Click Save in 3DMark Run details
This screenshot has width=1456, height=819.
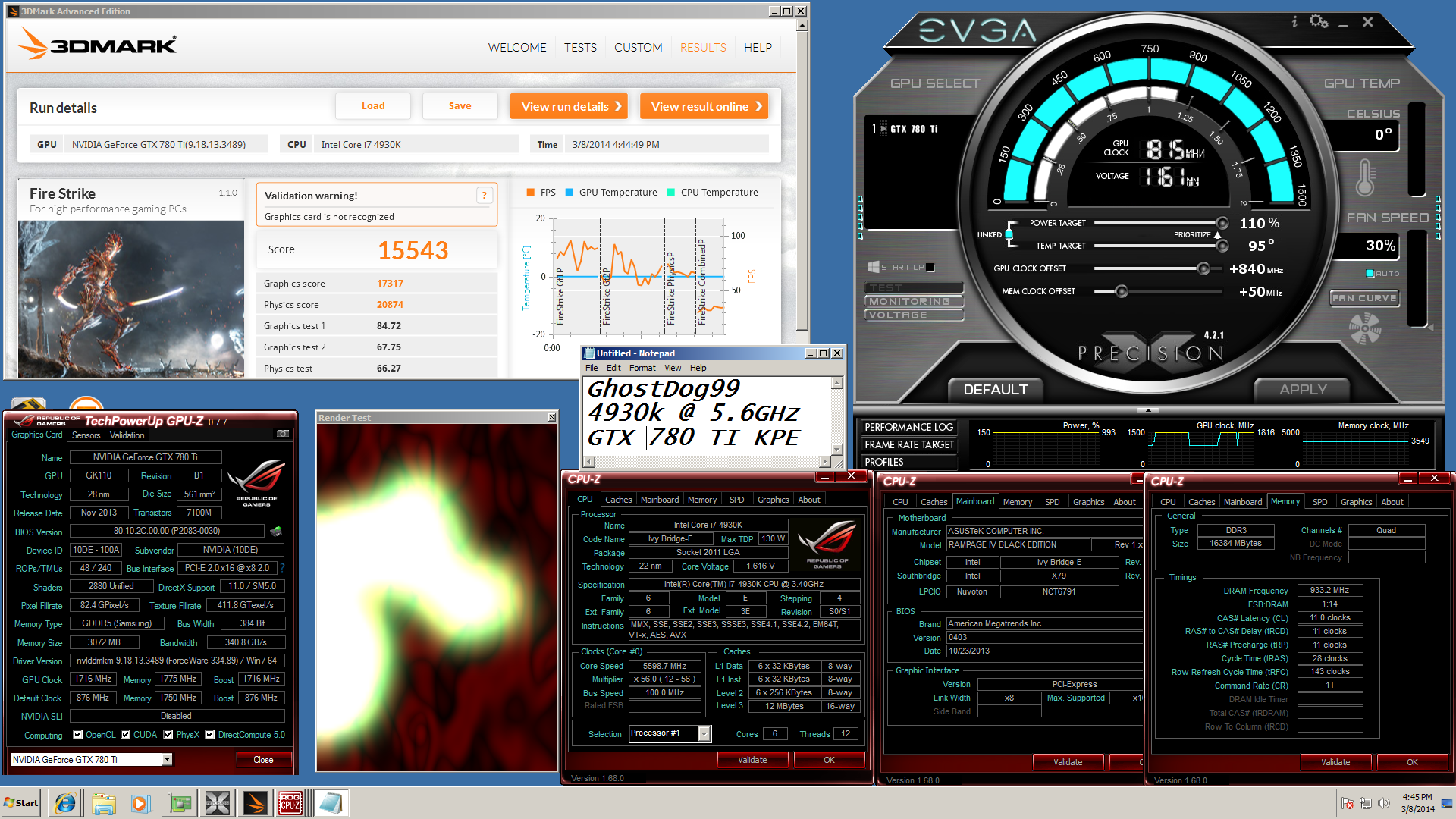coord(460,106)
